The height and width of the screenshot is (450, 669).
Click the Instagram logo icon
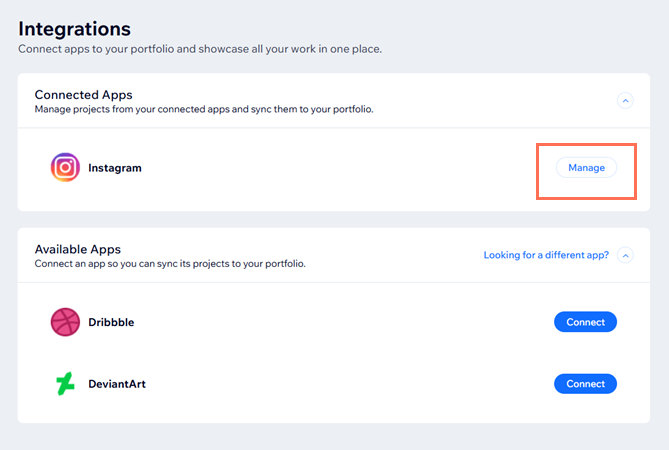[x=65, y=168]
